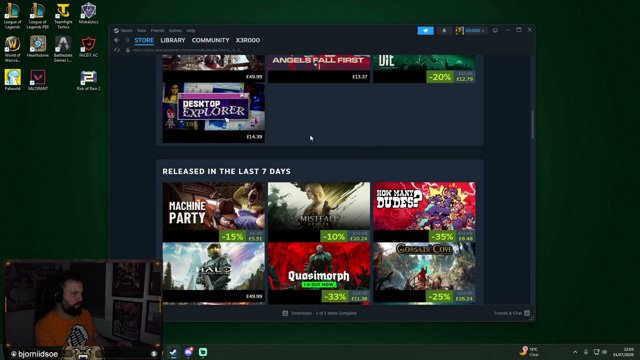Click the Downloads icon at bottom
640x360 pixels.
click(x=285, y=313)
